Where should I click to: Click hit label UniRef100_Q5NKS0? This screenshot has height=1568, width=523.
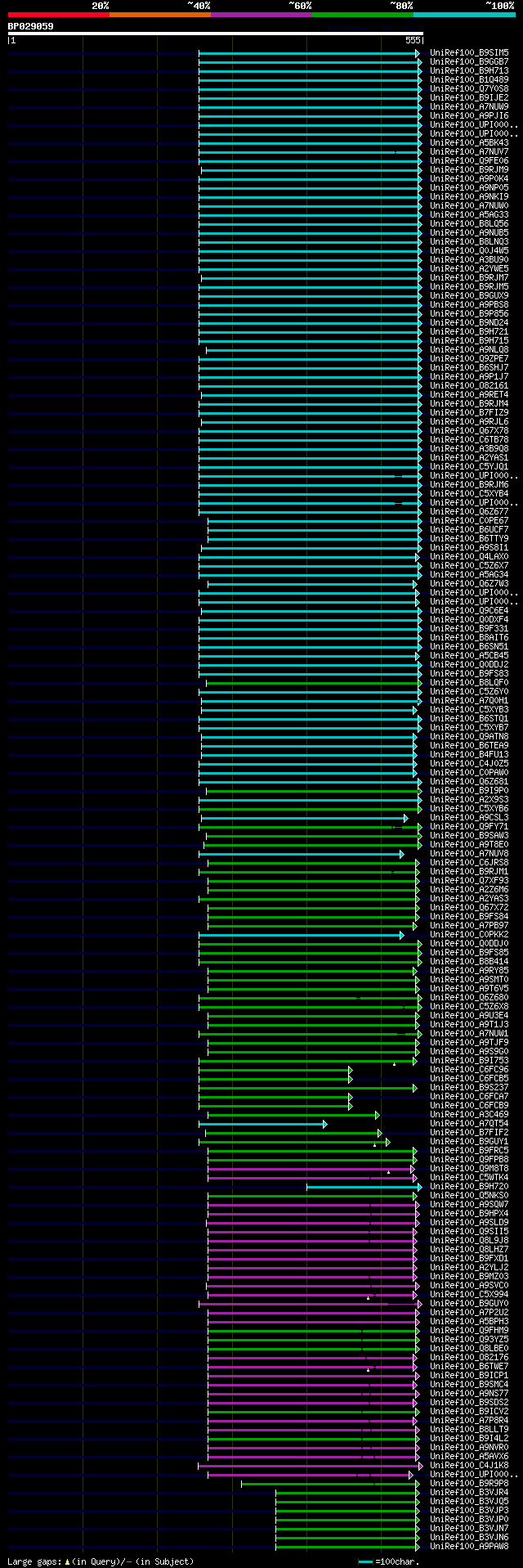pyautogui.click(x=469, y=1196)
